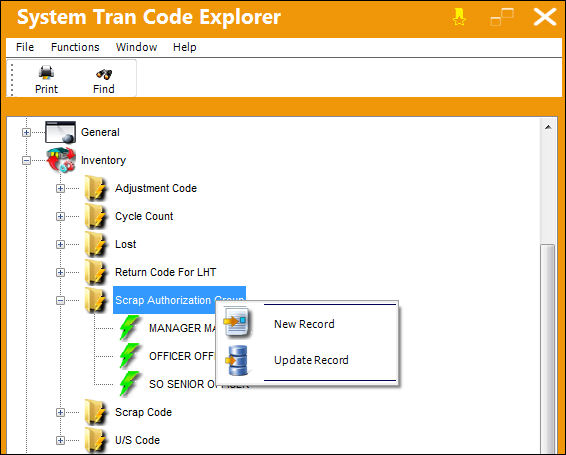
Task: Expand the Scrap Code node
Action: pos(60,412)
